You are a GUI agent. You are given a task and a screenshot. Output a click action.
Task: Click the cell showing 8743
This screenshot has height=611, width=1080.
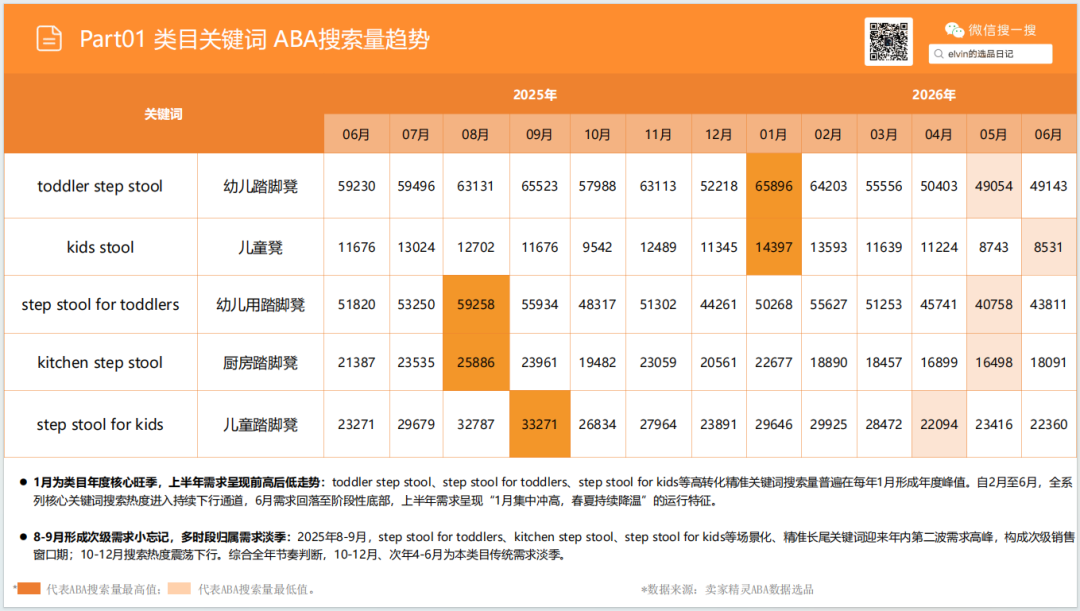993,247
